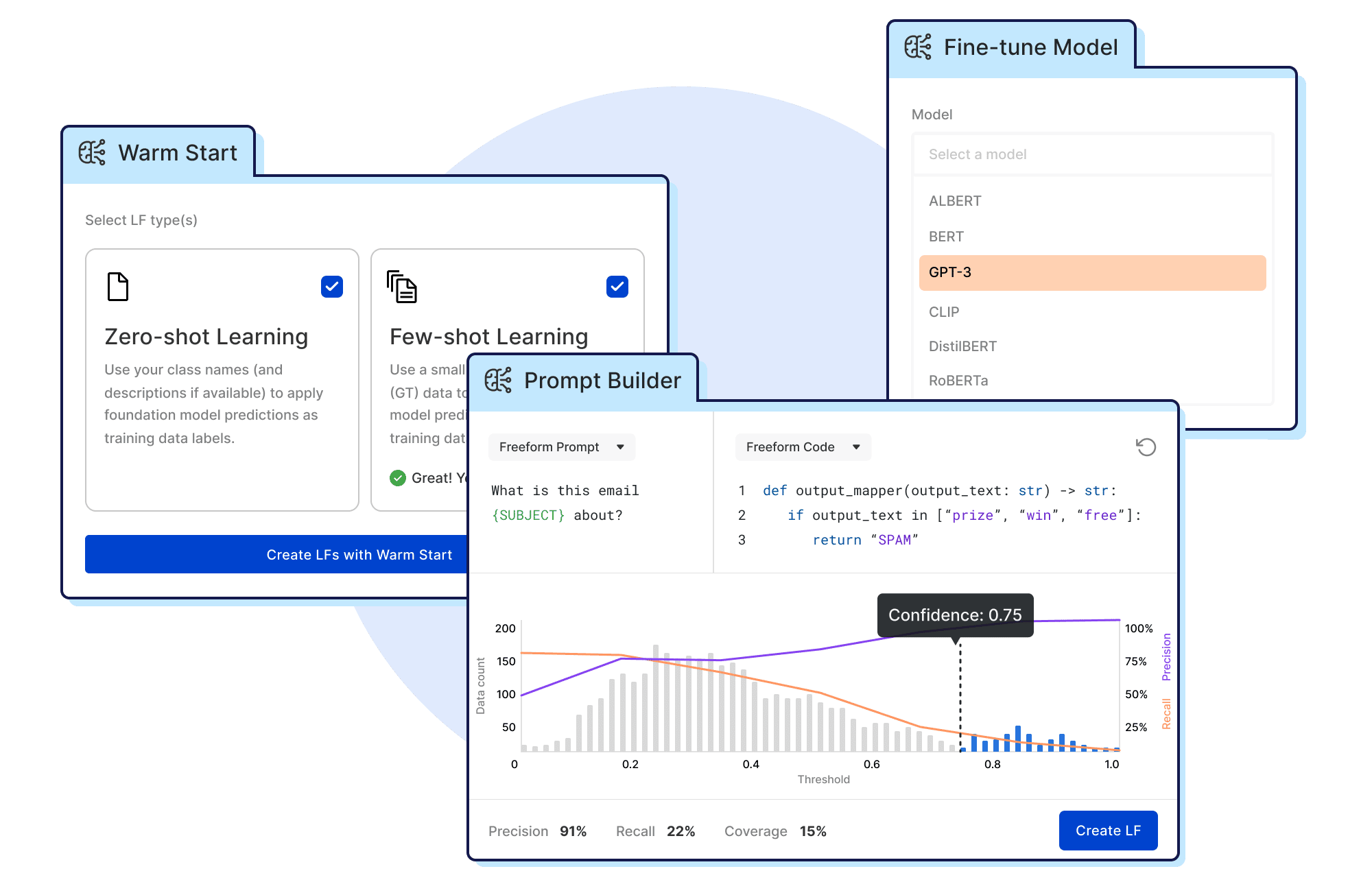The width and height of the screenshot is (1372, 882).
Task: Click the Select a model combo box
Action: point(1092,154)
